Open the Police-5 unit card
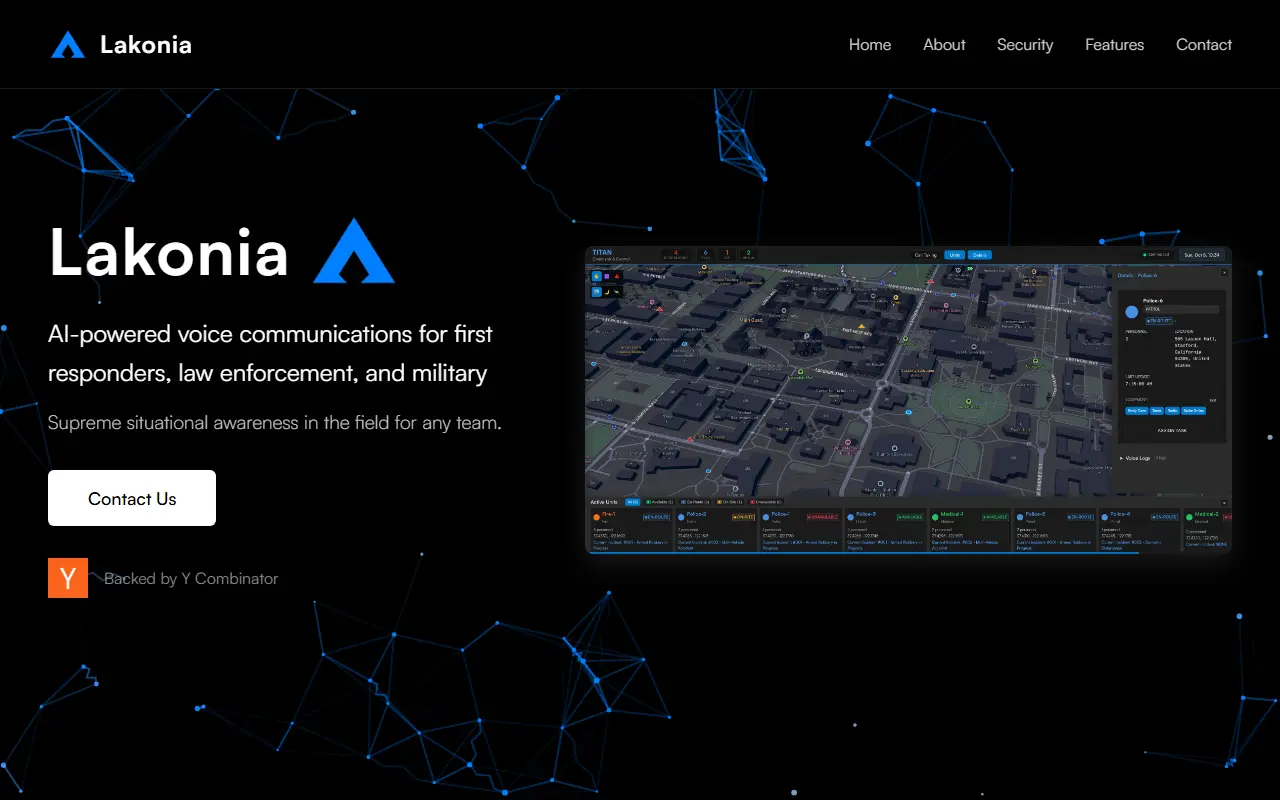 pos(1054,529)
